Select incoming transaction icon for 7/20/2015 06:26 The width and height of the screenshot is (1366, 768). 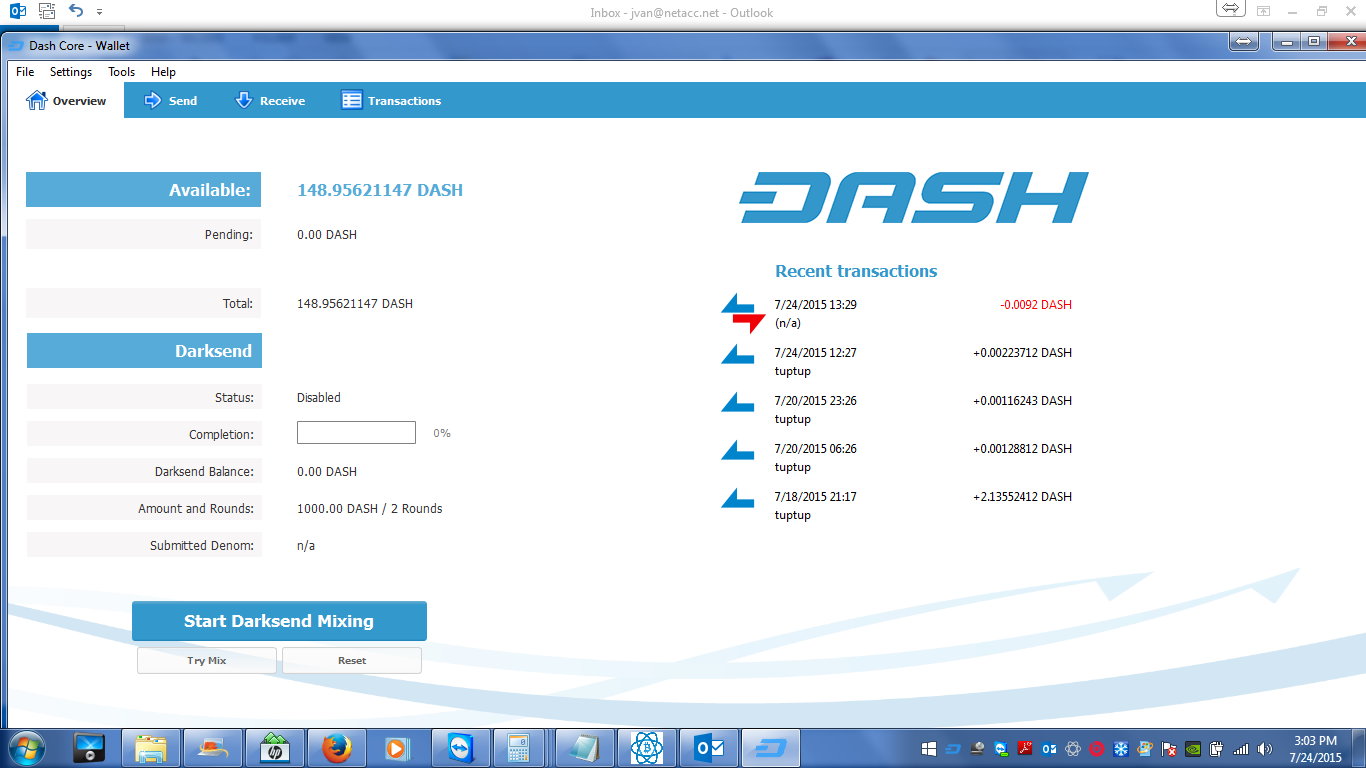pyautogui.click(x=738, y=450)
